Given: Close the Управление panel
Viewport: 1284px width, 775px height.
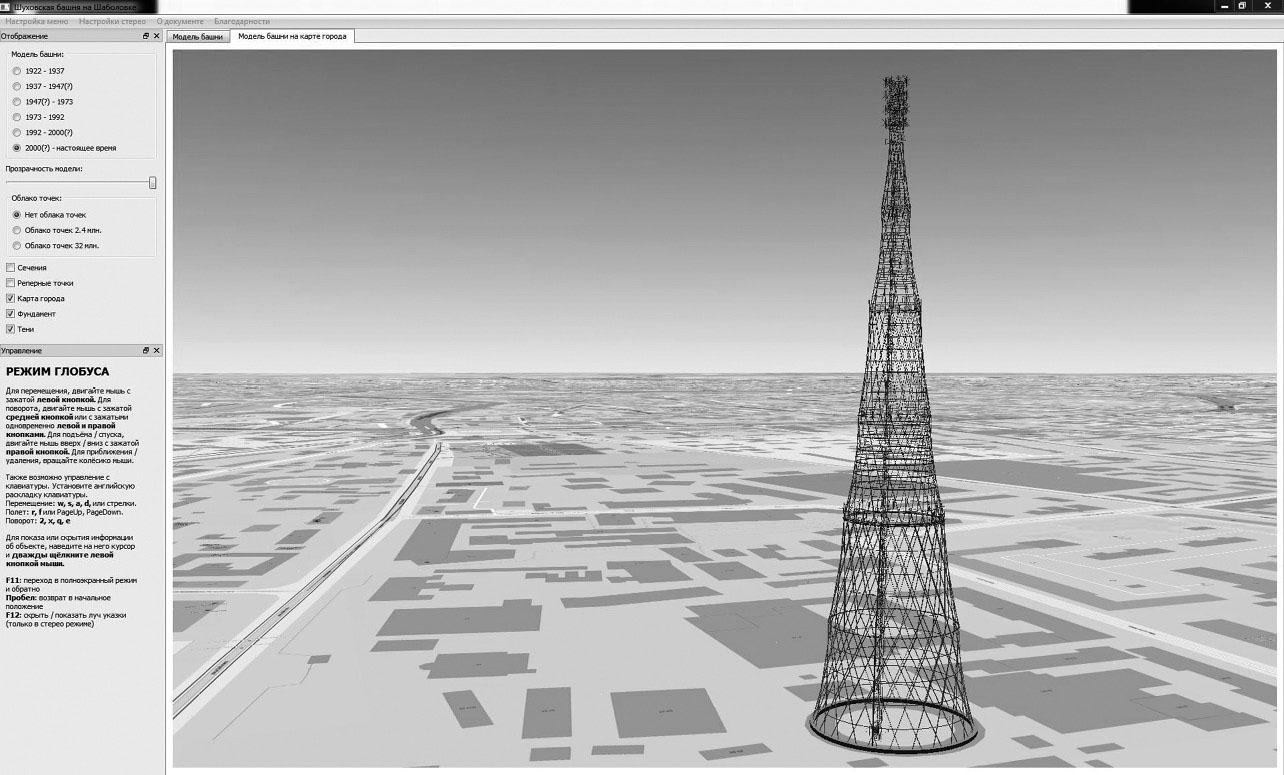Looking at the screenshot, I should (x=157, y=351).
